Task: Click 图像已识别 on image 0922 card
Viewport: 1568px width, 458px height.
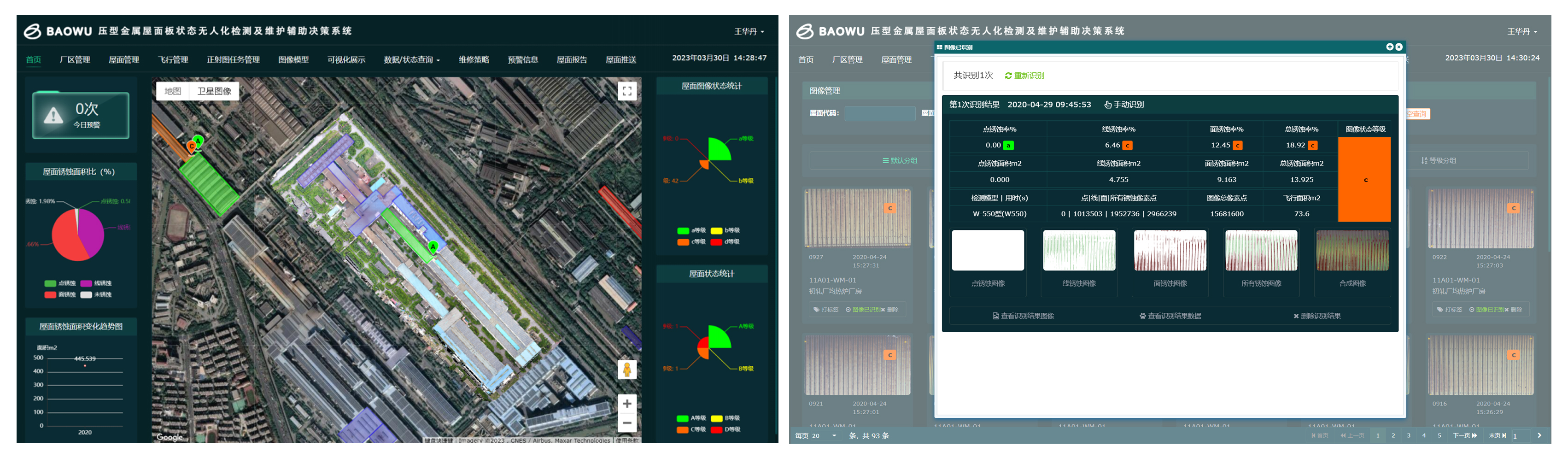Action: [1486, 310]
